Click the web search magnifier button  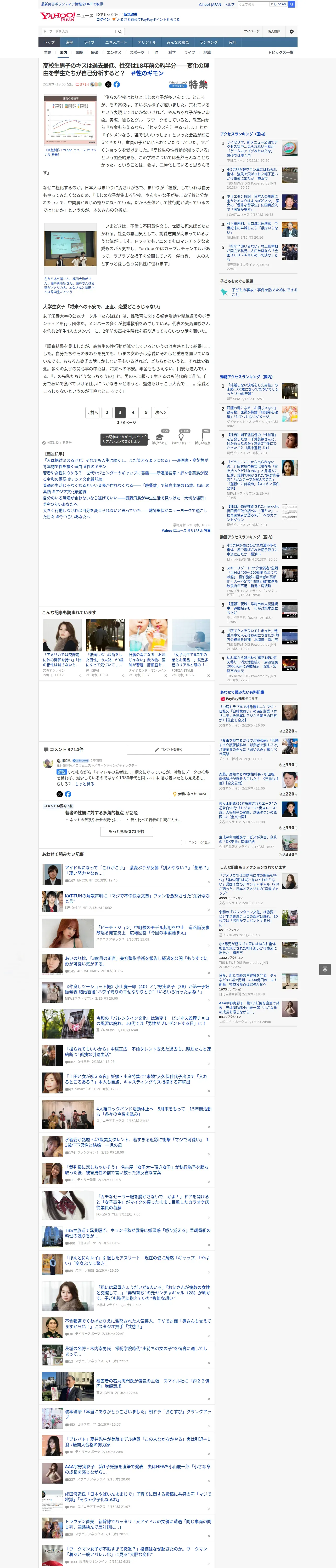click(292, 4)
